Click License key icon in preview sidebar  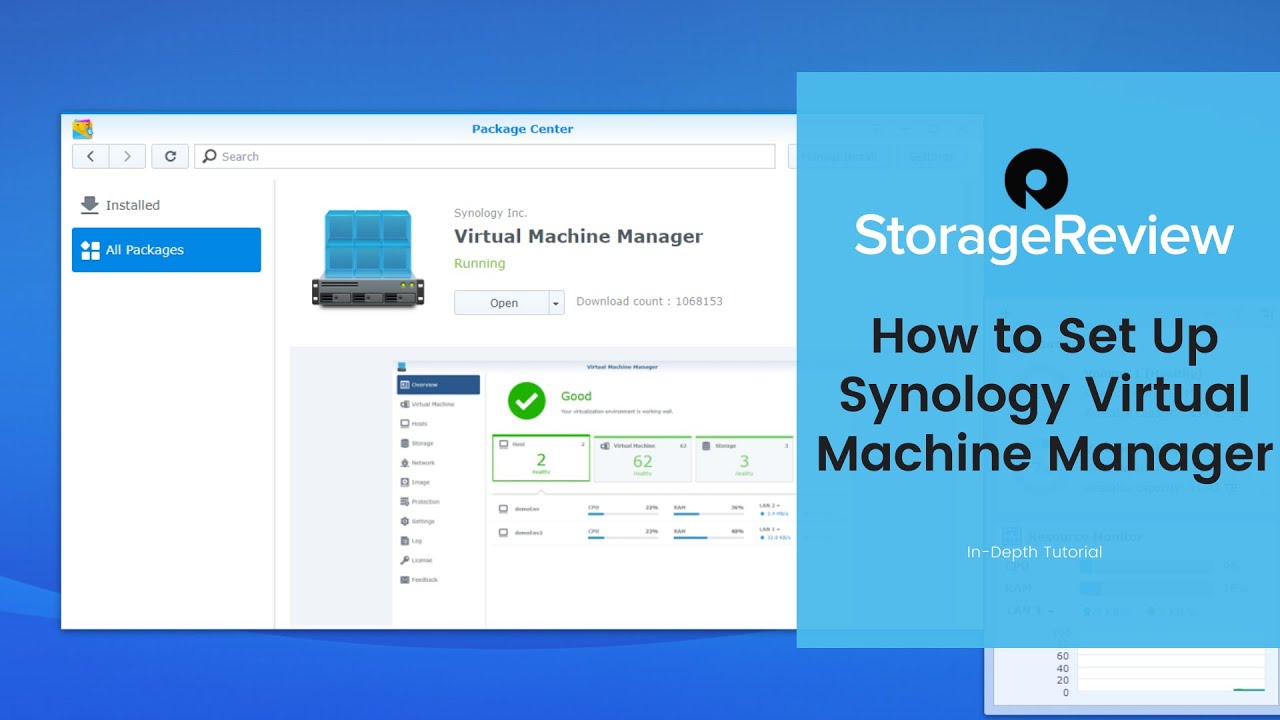404,560
